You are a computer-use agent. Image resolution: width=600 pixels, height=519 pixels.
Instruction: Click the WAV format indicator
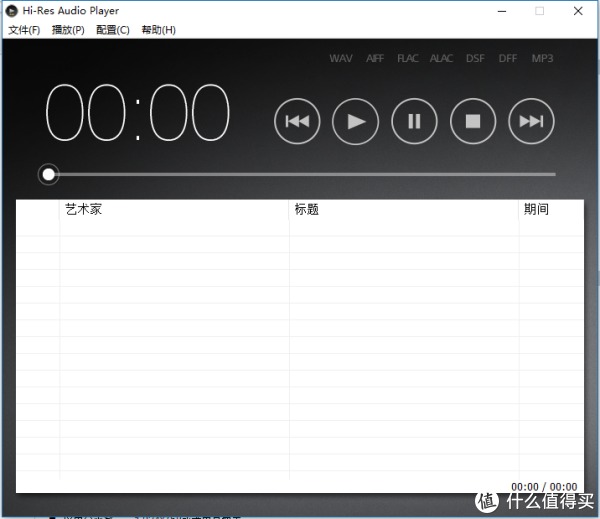point(341,58)
